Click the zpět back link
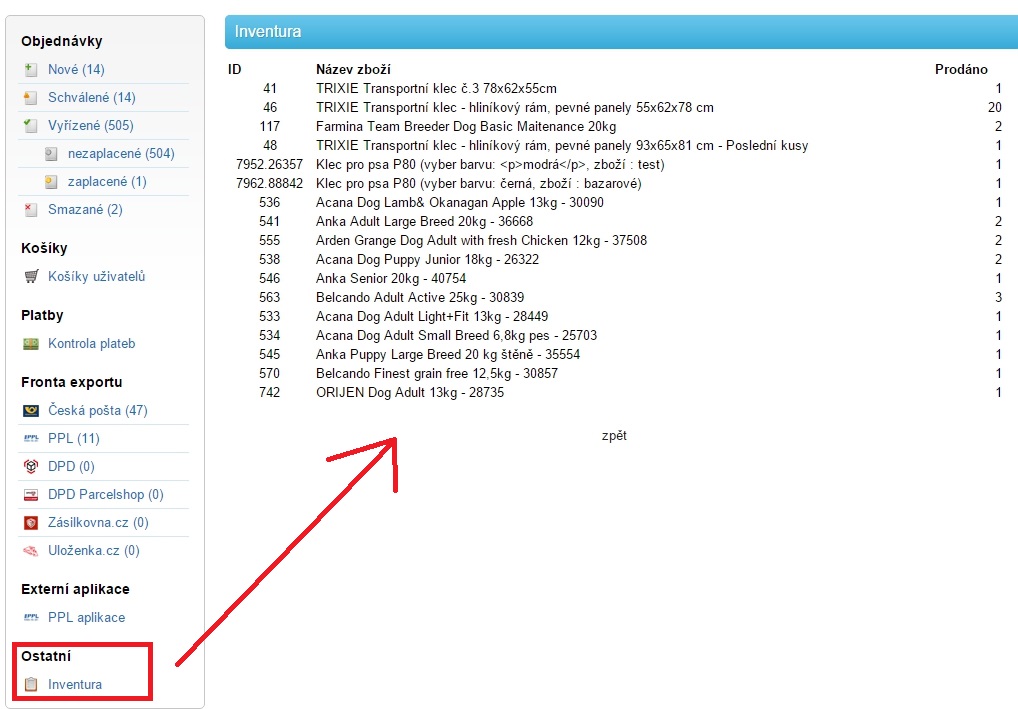 pyautogui.click(x=614, y=435)
